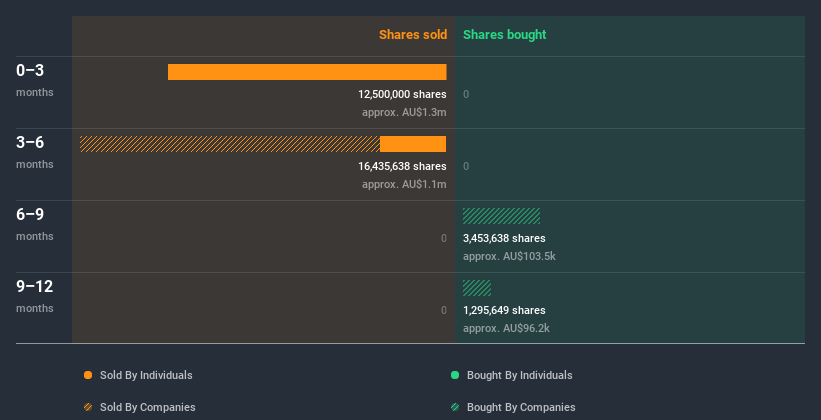821x420 pixels.
Task: Toggle the Sold By Individuals legend label
Action: pos(146,375)
